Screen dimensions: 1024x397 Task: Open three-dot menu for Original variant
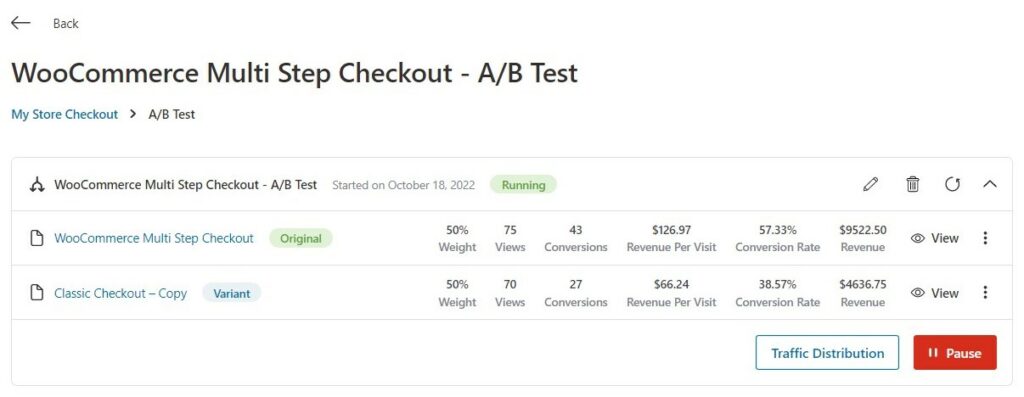(985, 238)
